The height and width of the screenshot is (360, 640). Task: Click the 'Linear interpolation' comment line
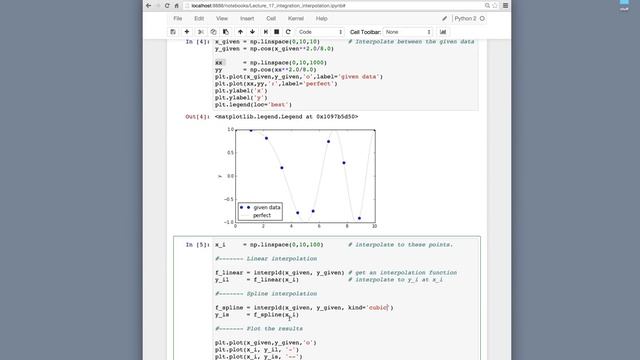tap(266, 259)
